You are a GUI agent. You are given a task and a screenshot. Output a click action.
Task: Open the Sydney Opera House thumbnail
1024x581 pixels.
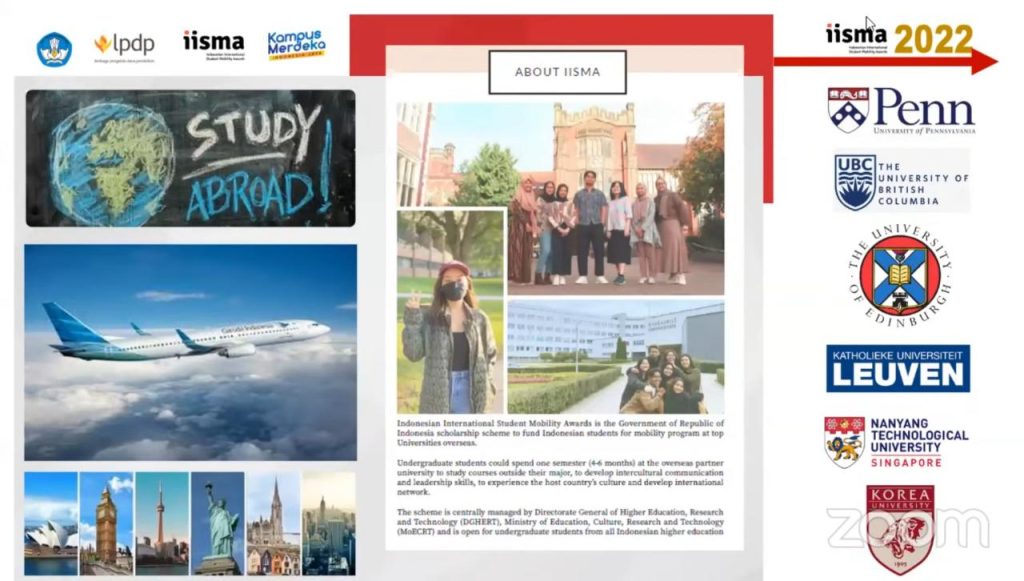point(51,524)
